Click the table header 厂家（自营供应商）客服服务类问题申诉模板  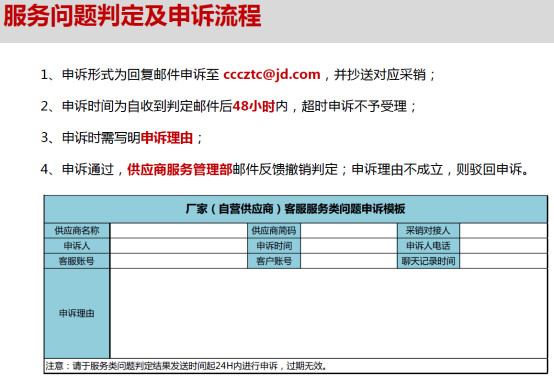296,209
